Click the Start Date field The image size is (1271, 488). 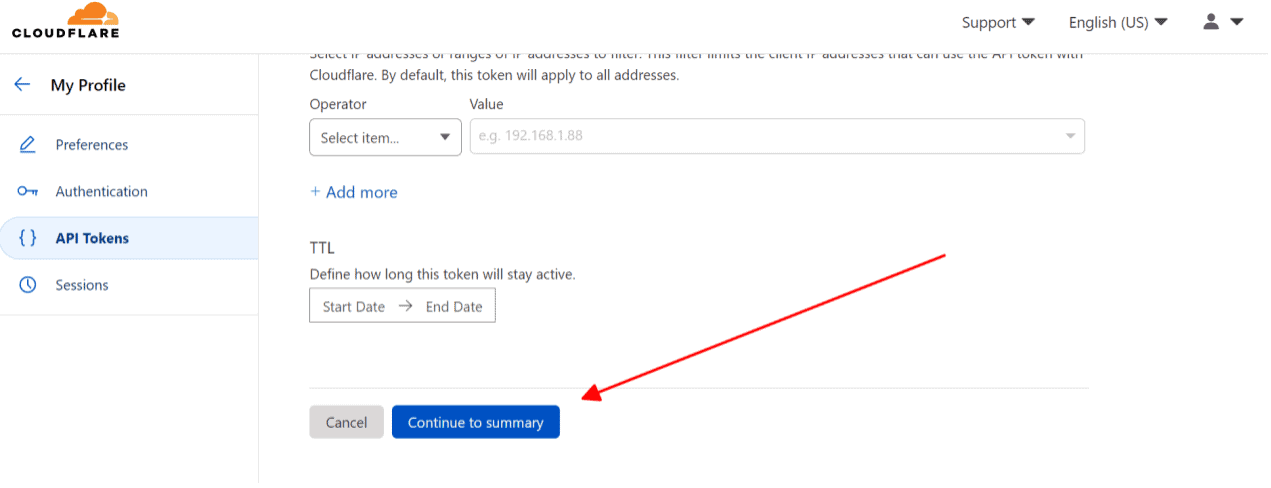click(354, 307)
